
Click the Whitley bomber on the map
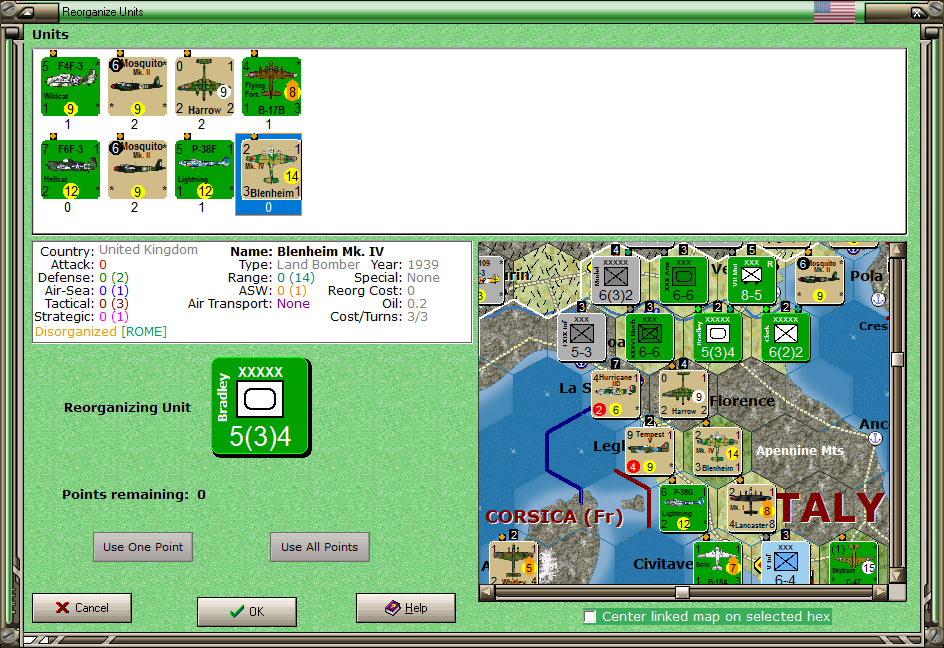click(513, 563)
